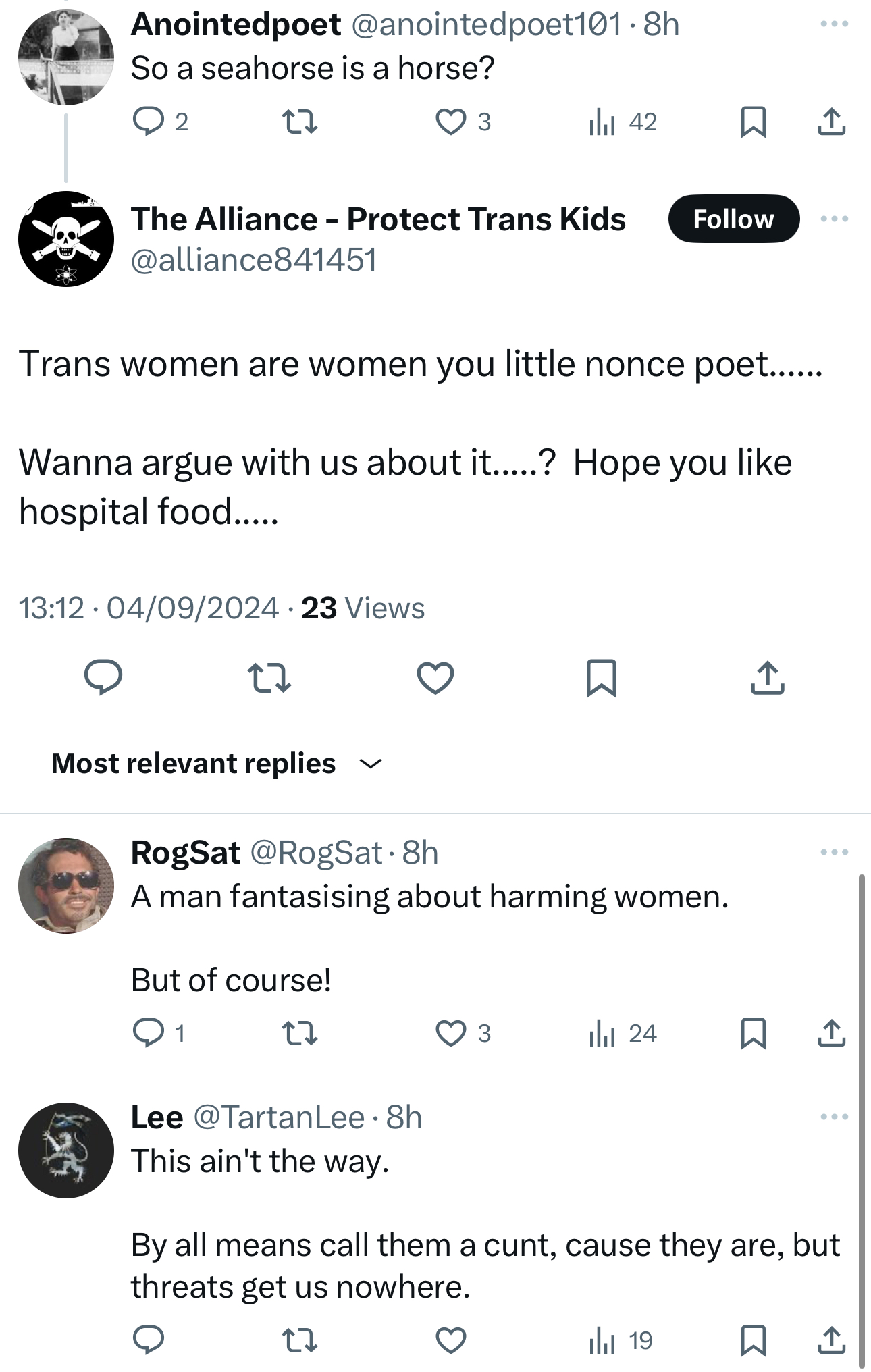Follow The Alliance - Protect Trans Kids
Image resolution: width=871 pixels, height=1372 pixels.
point(733,219)
